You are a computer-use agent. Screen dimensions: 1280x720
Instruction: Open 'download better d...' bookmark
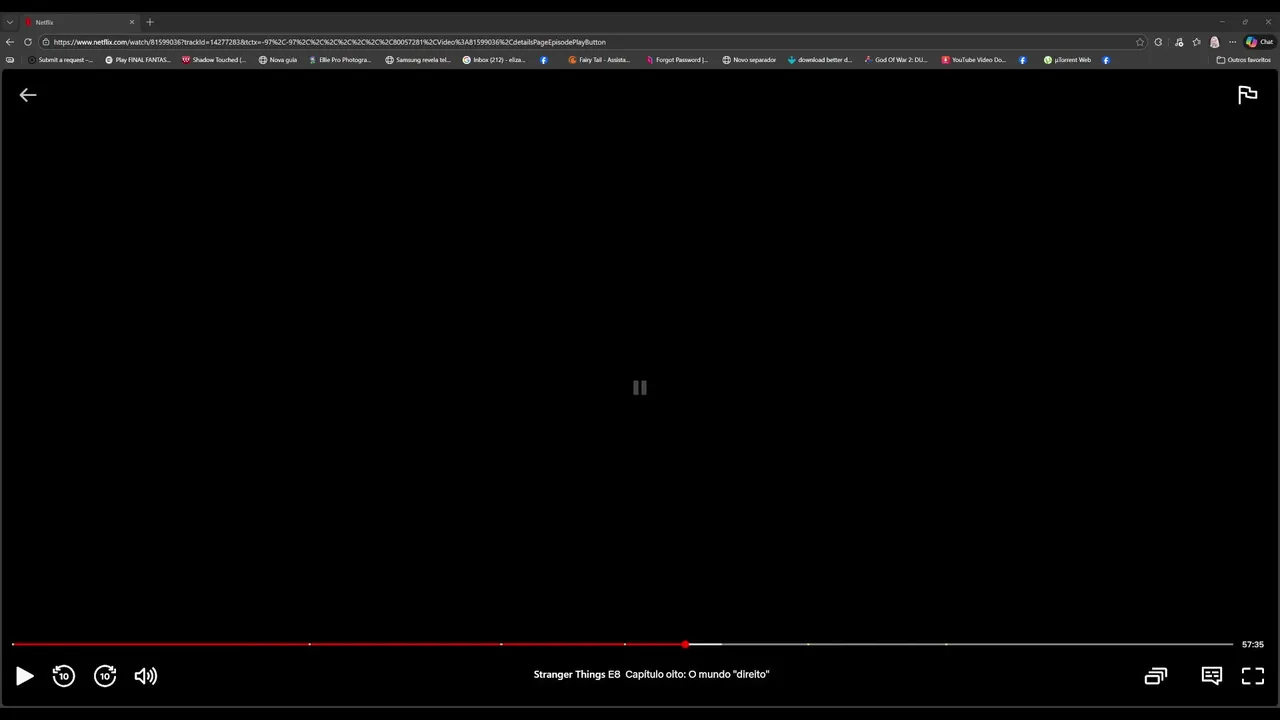pos(820,60)
